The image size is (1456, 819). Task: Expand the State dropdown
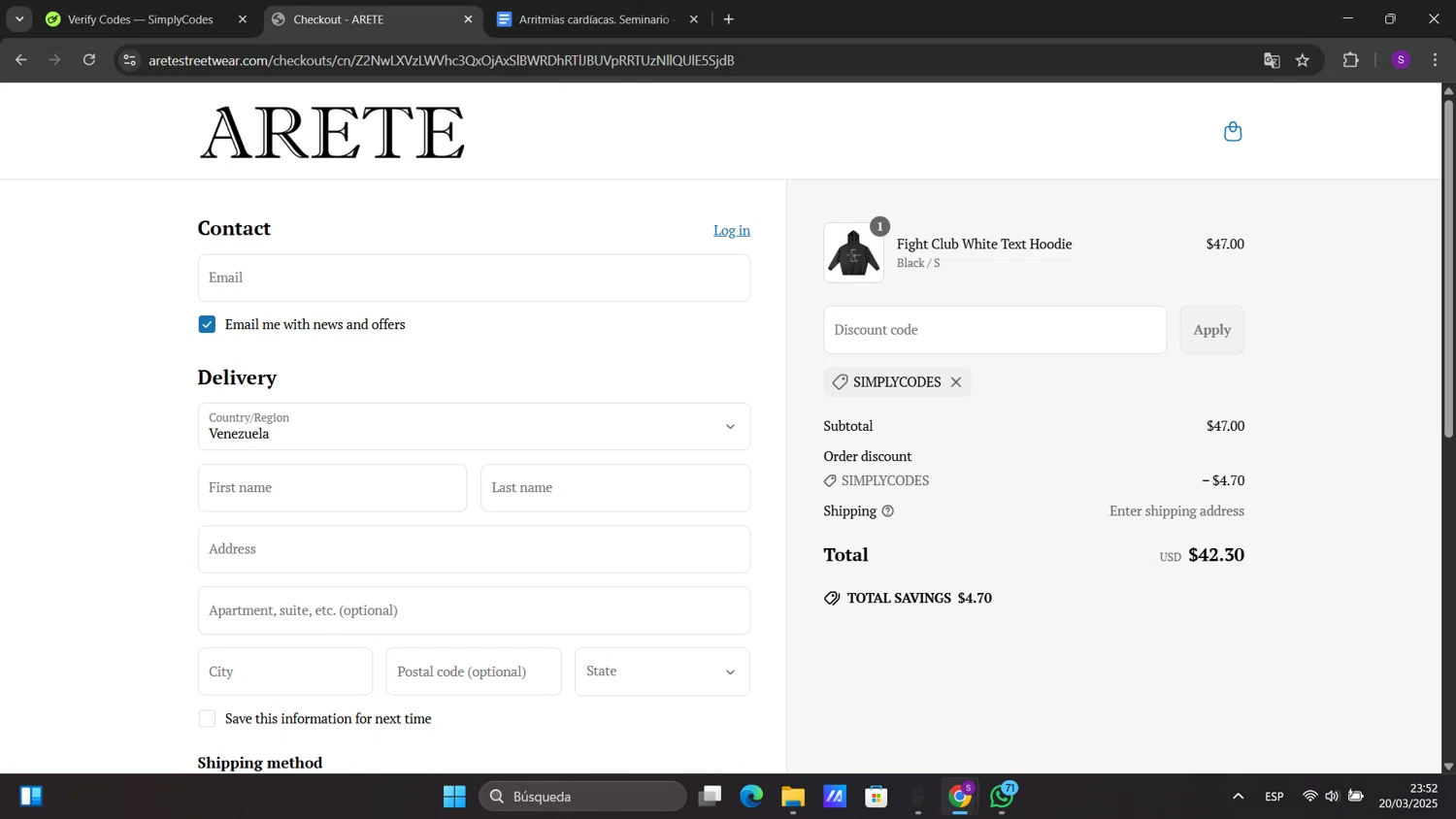(662, 672)
